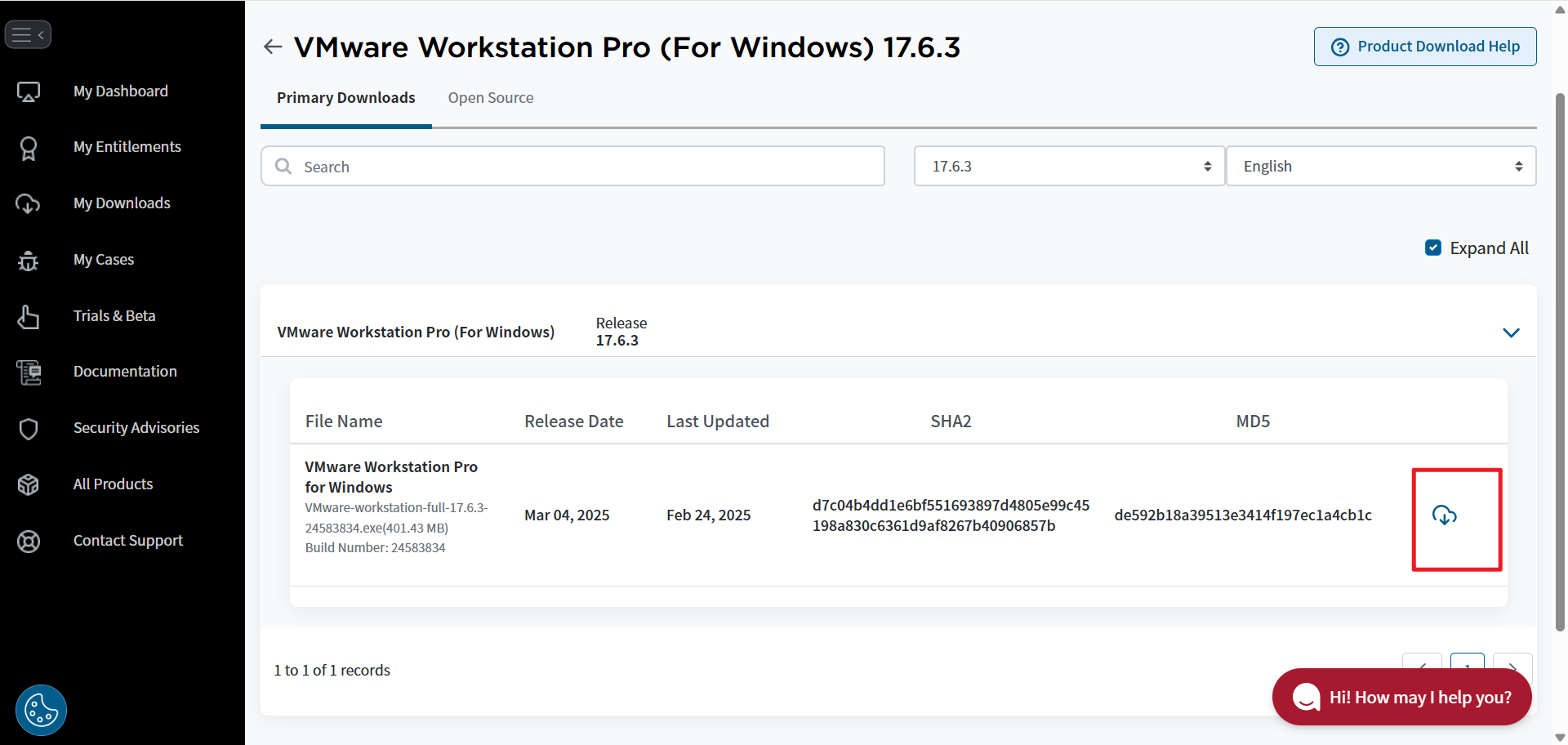Open the My Cases menu item
The image size is (1568, 745).
[x=104, y=260]
